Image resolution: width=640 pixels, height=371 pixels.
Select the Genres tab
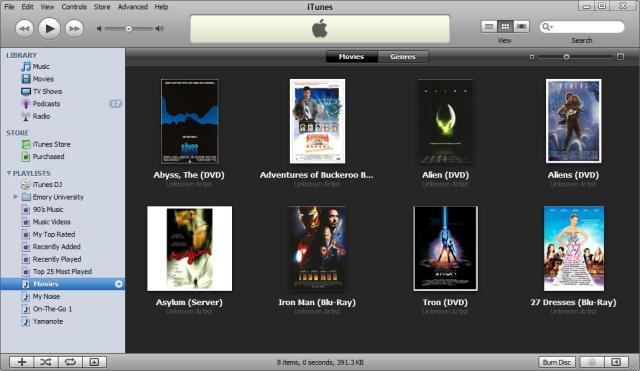click(403, 57)
